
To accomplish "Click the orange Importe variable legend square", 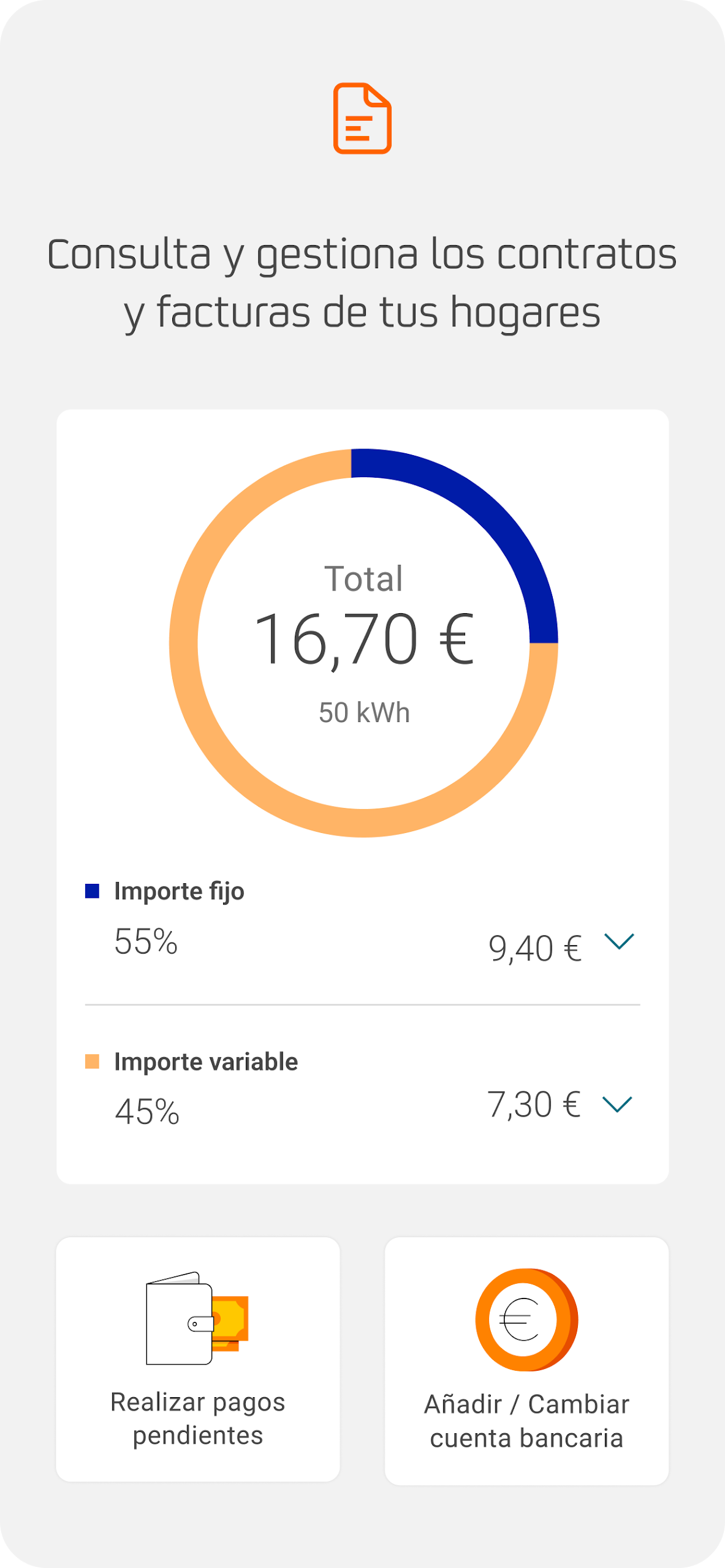I will pyautogui.click(x=92, y=1061).
